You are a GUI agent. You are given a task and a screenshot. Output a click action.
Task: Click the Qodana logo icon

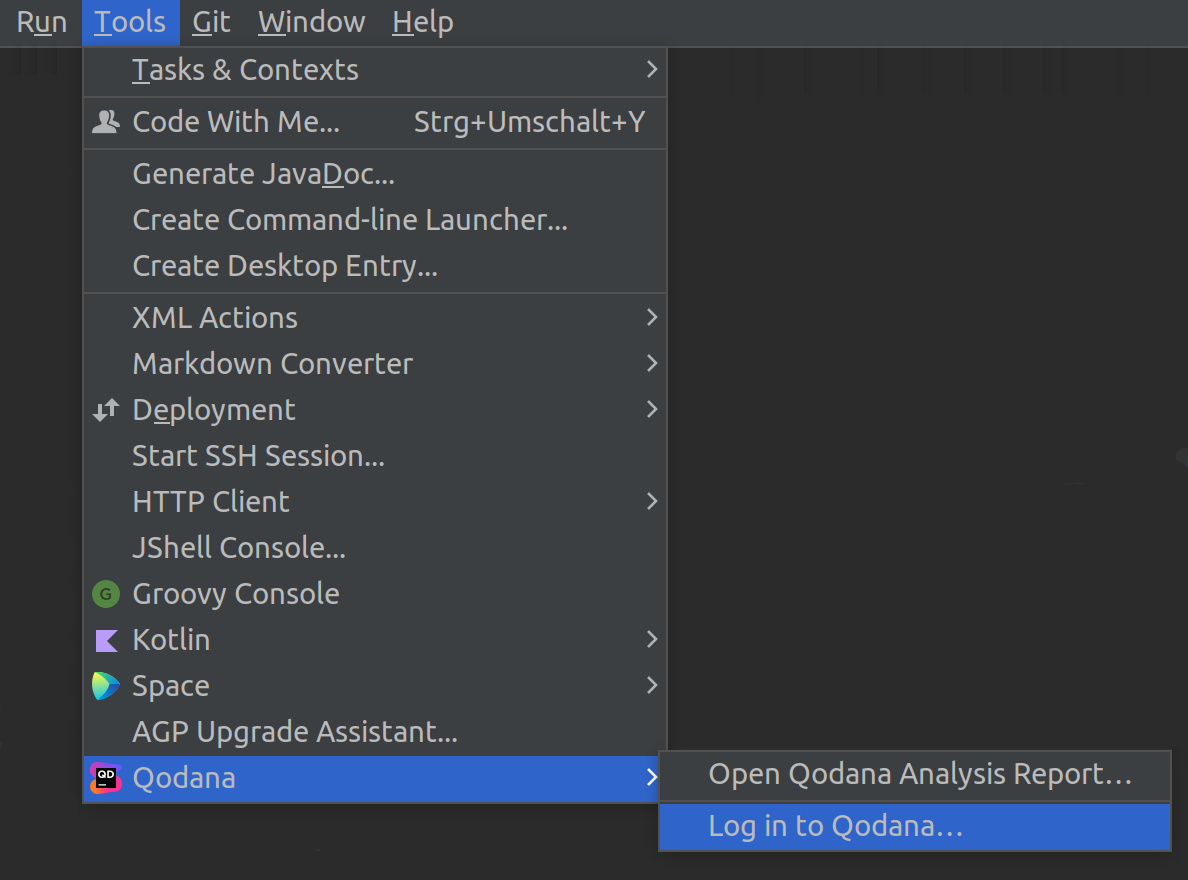[x=105, y=777]
